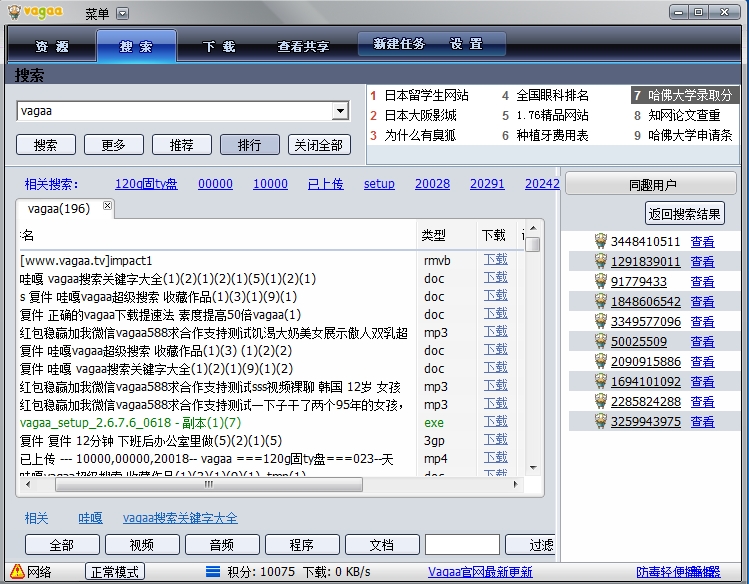Select the vagaa(196) results tab
Viewport: 749px width, 584px height.
pyautogui.click(x=59, y=209)
